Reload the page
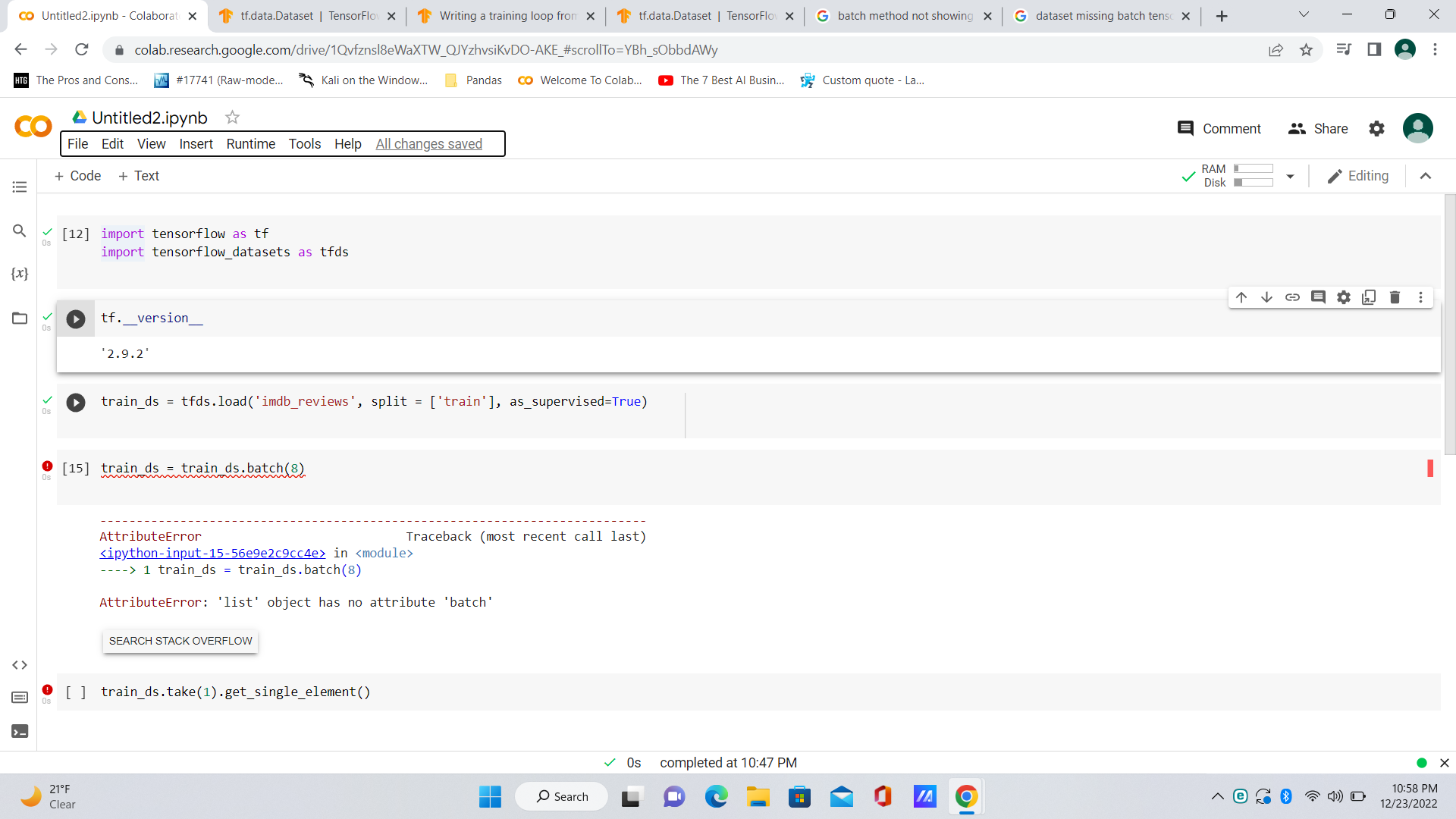This screenshot has width=1456, height=819. pos(82,49)
